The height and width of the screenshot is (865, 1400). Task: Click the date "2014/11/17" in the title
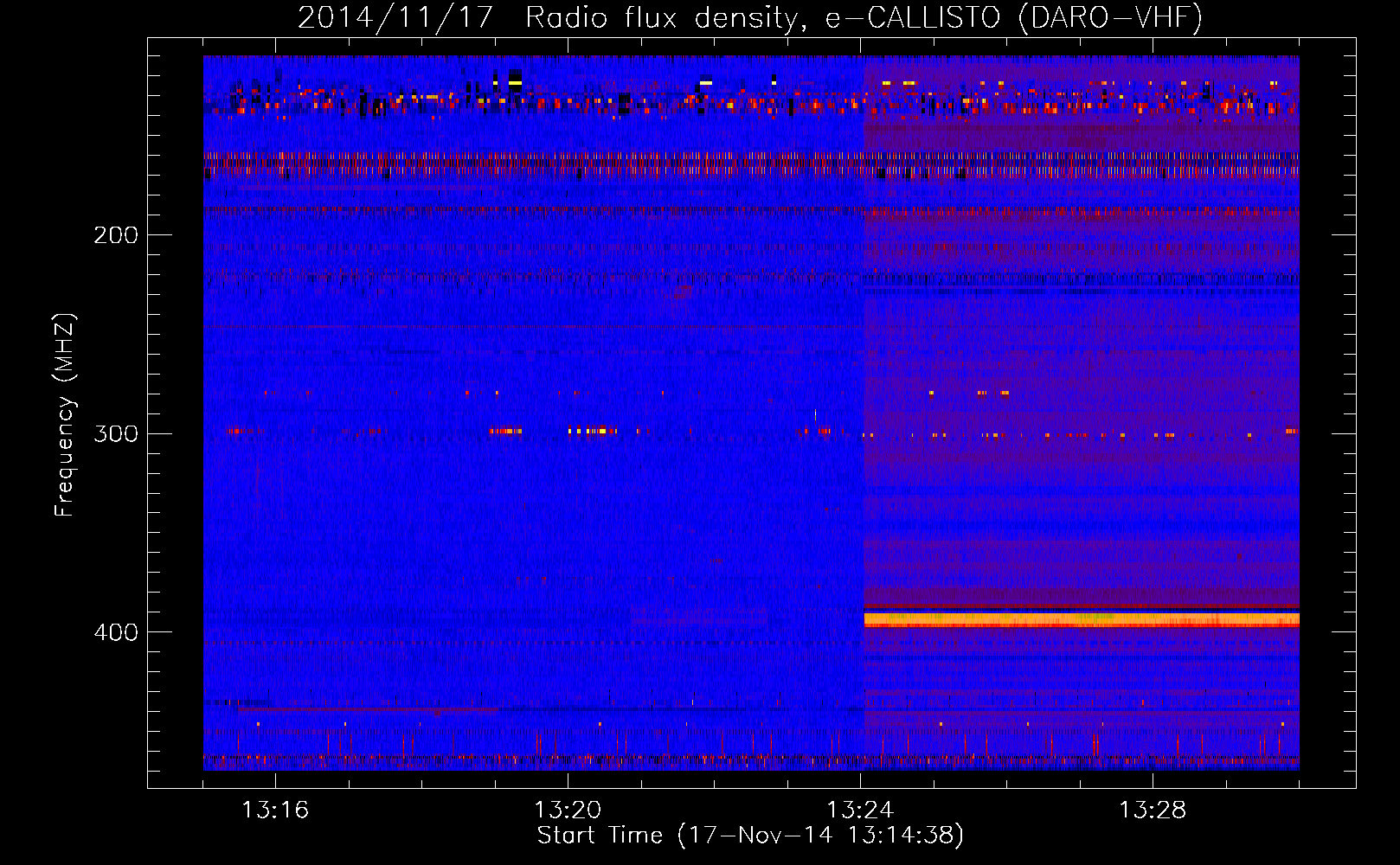click(x=395, y=18)
